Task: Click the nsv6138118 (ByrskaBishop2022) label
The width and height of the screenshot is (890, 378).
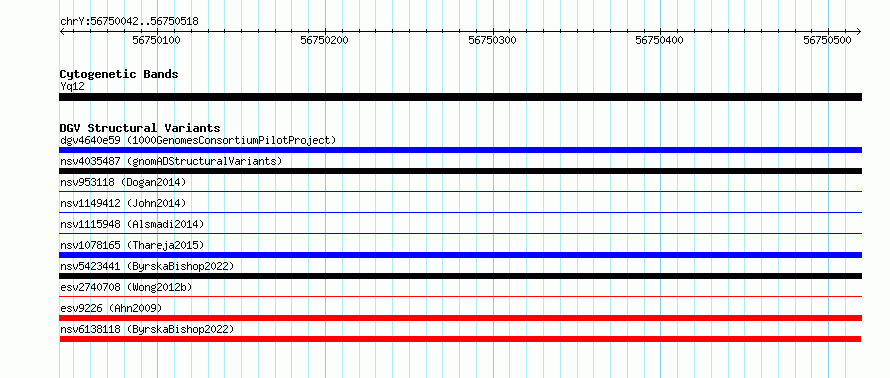Action: 147,329
